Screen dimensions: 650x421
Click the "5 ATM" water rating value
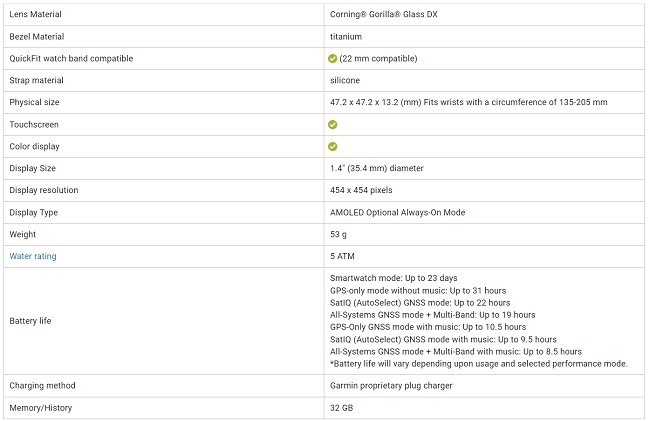click(x=342, y=256)
